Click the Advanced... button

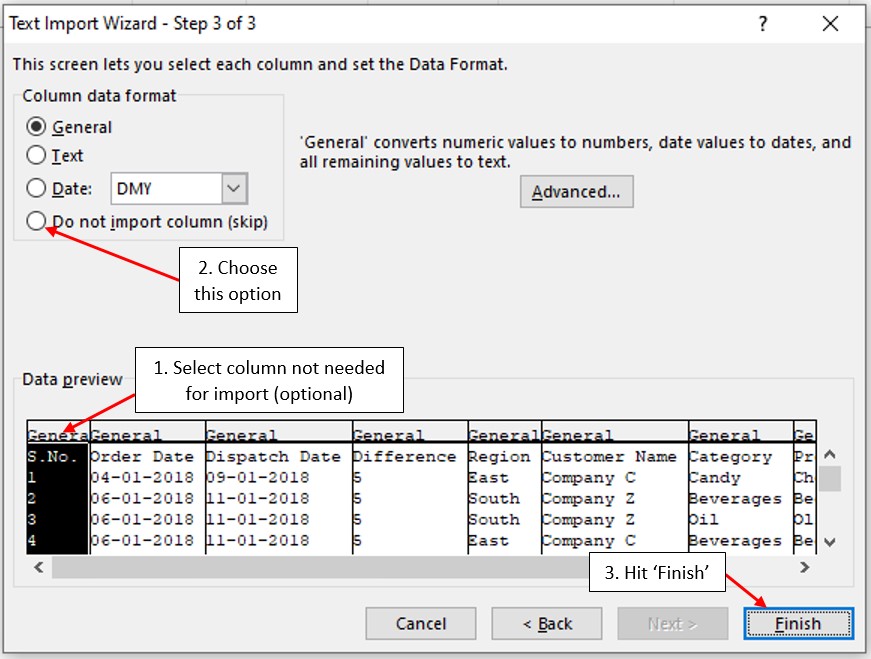[576, 192]
